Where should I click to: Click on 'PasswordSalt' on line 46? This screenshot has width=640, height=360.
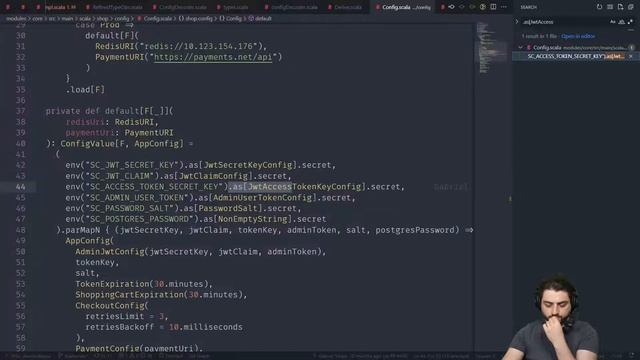tap(228, 208)
